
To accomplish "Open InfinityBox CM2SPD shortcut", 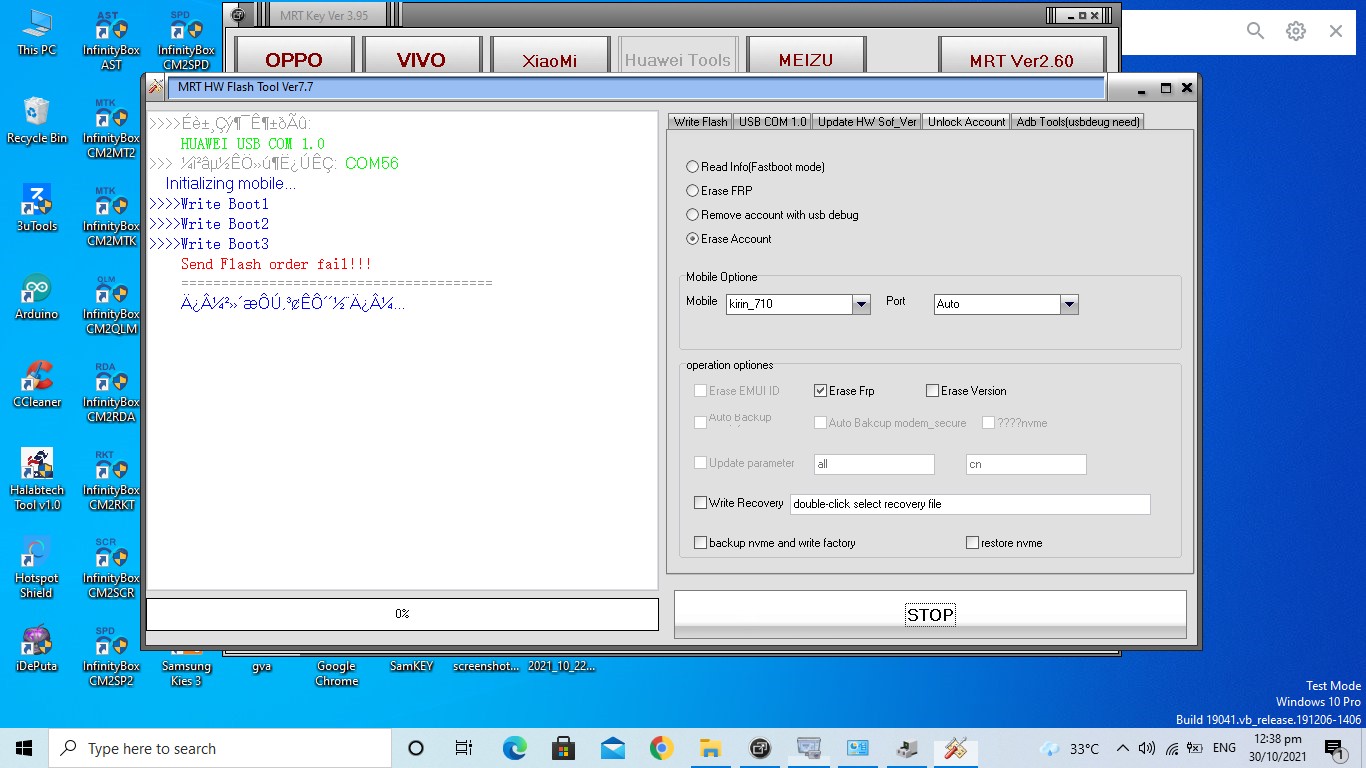I will coord(186,40).
